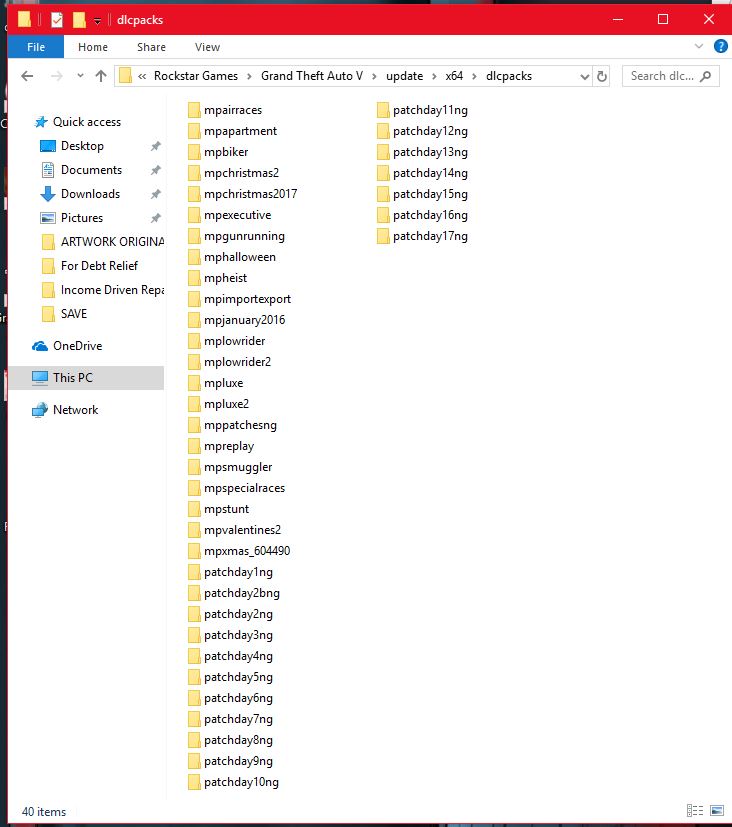The width and height of the screenshot is (732, 827).
Task: Switch to the Share ribbon tab
Action: coord(151,47)
